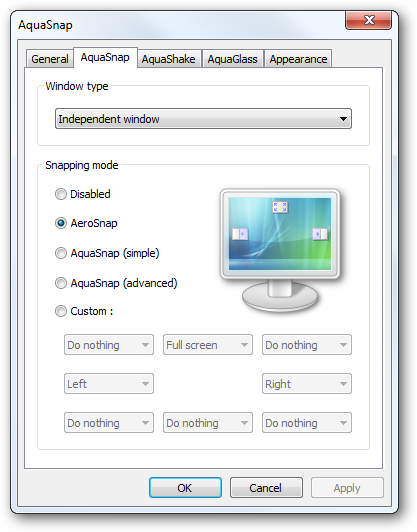This screenshot has width=417, height=532.
Task: Open the Right edge action dropdown
Action: (307, 384)
